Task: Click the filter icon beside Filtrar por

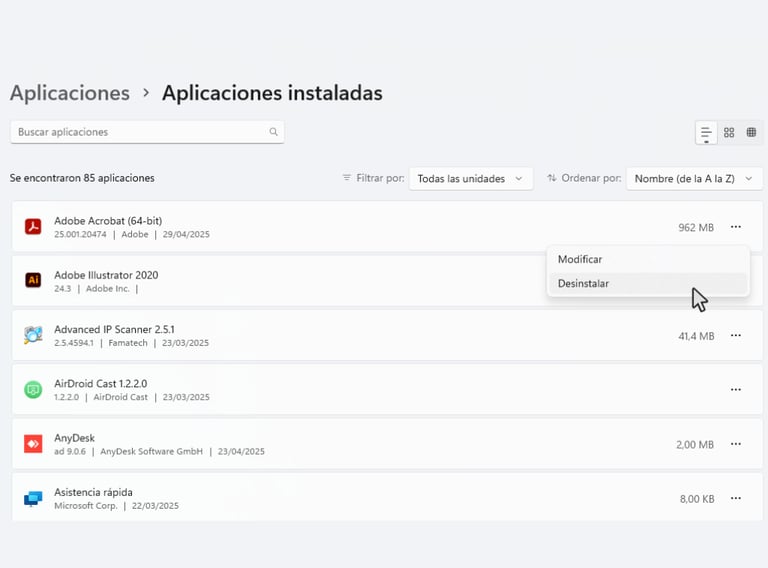Action: point(347,178)
